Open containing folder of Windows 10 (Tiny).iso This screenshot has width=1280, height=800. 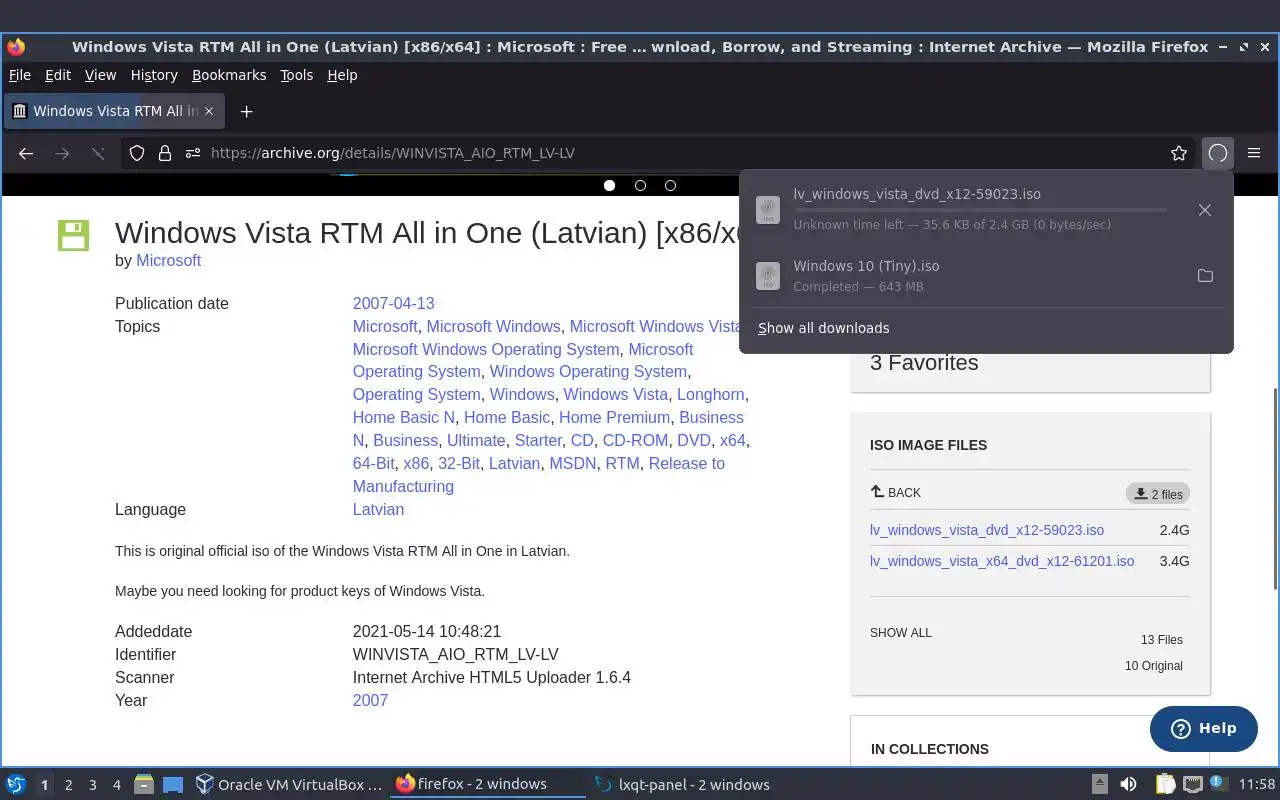pyautogui.click(x=1205, y=276)
